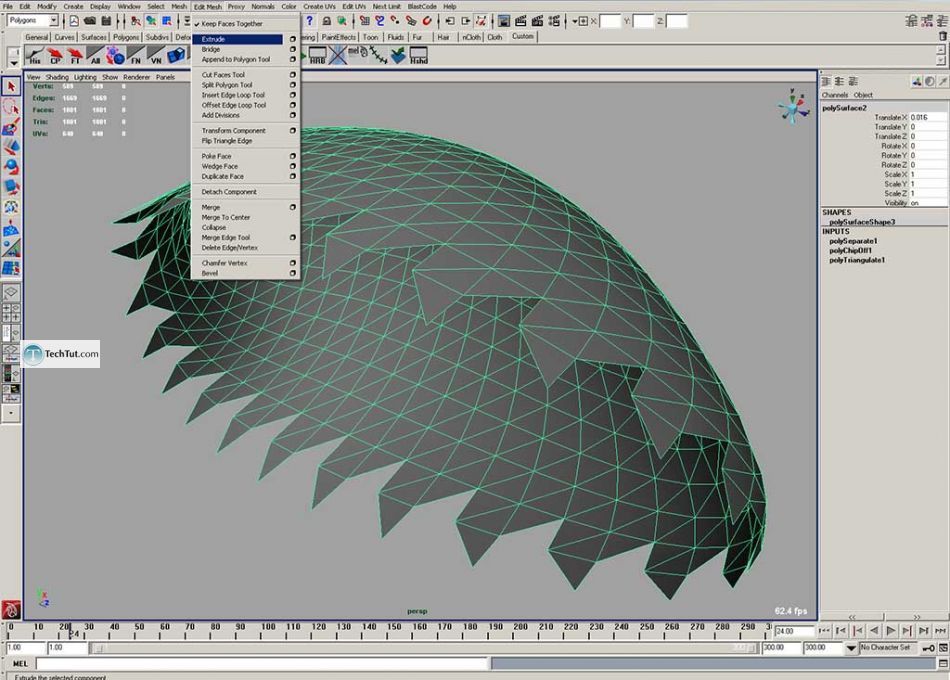The width and height of the screenshot is (950, 680).
Task: Open the Normals menu
Action: (263, 6)
